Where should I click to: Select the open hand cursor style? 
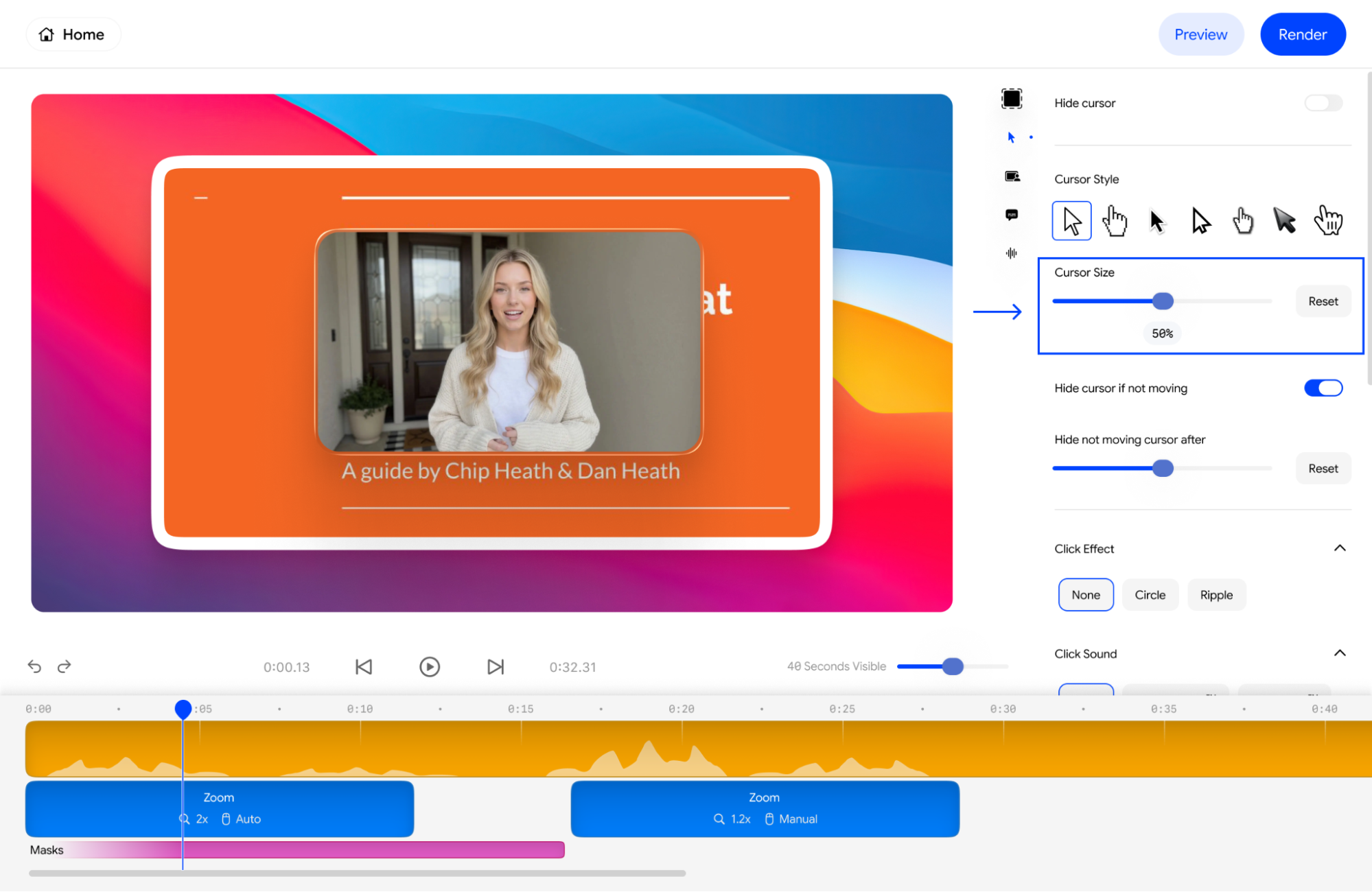(x=1328, y=221)
